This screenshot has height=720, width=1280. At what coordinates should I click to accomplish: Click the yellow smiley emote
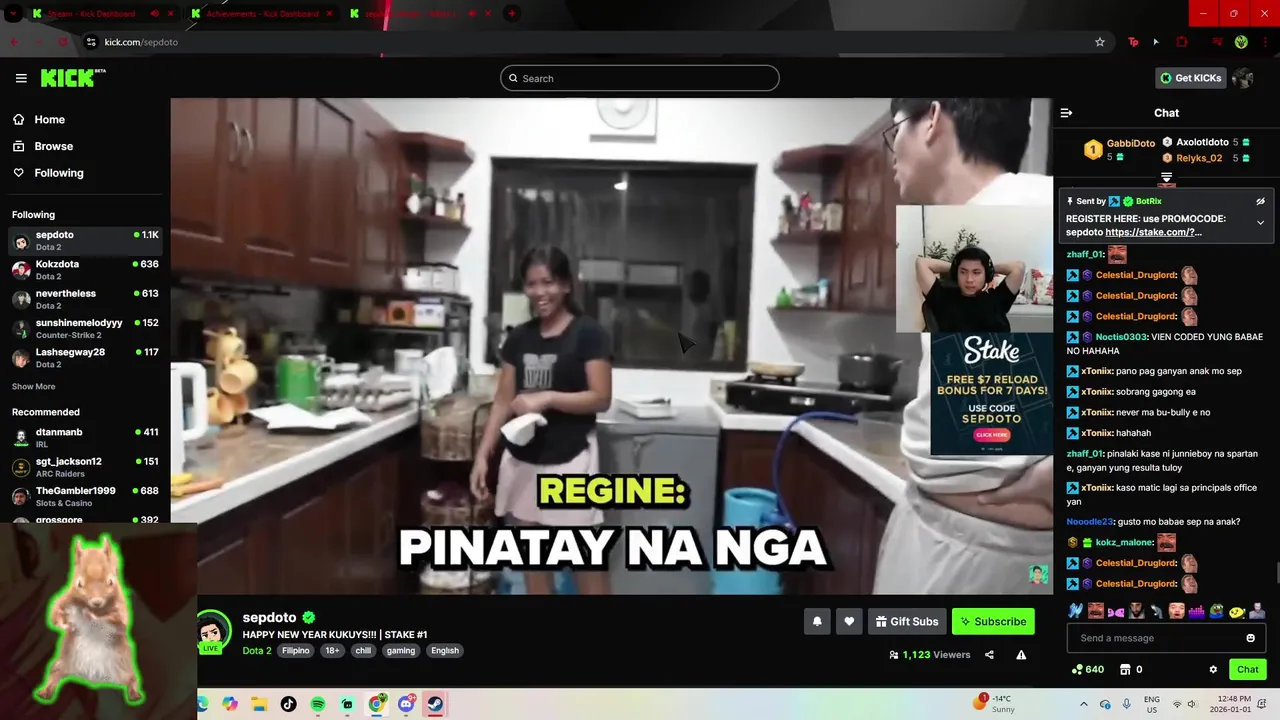pyautogui.click(x=1237, y=611)
